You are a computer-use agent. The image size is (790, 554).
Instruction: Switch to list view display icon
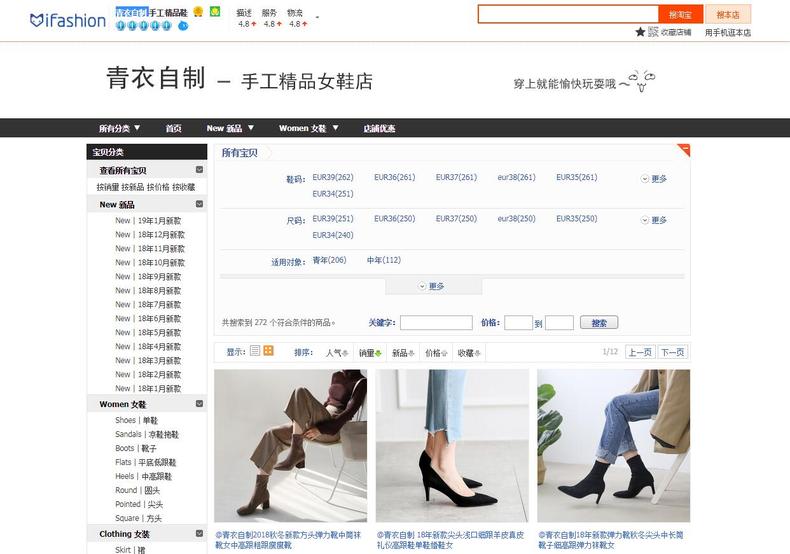(x=255, y=351)
